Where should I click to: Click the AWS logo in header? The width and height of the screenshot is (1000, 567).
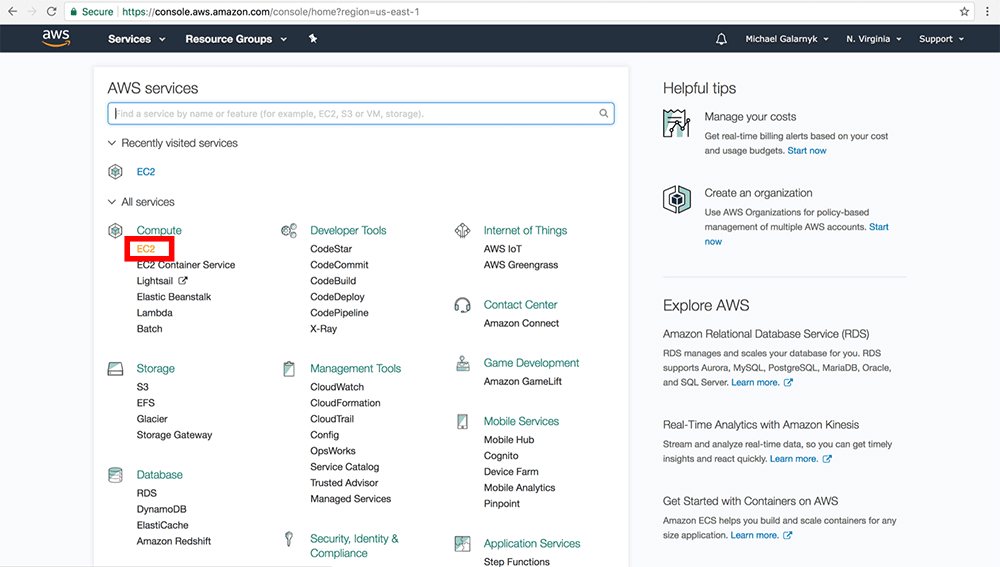(x=55, y=38)
